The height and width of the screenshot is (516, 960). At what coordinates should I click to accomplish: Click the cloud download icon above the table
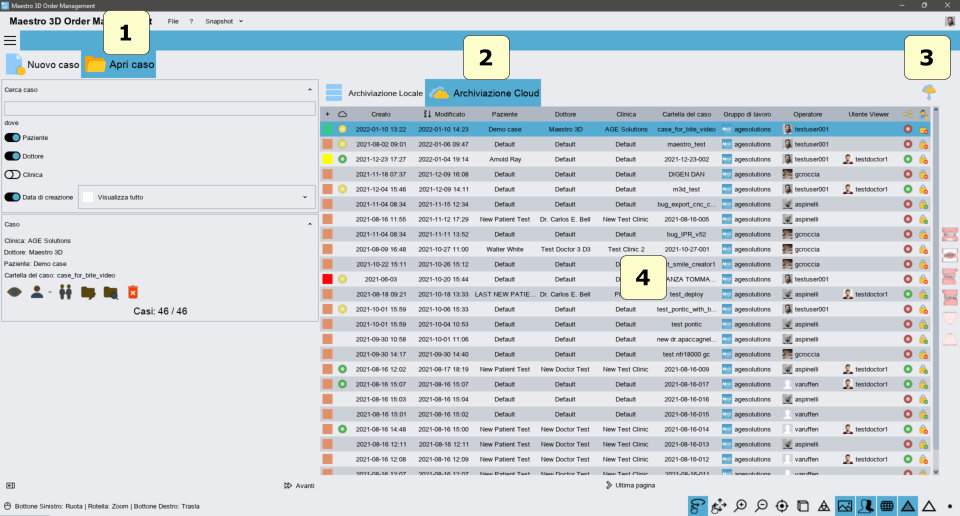pos(929,92)
